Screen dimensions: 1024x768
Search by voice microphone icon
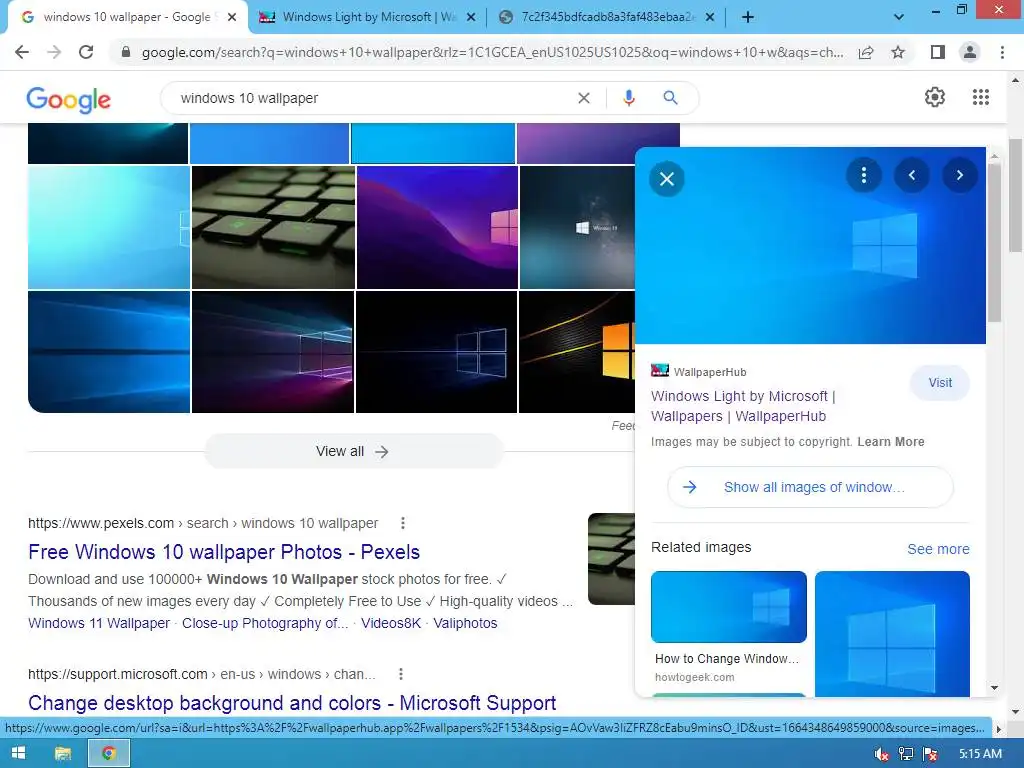coord(629,98)
